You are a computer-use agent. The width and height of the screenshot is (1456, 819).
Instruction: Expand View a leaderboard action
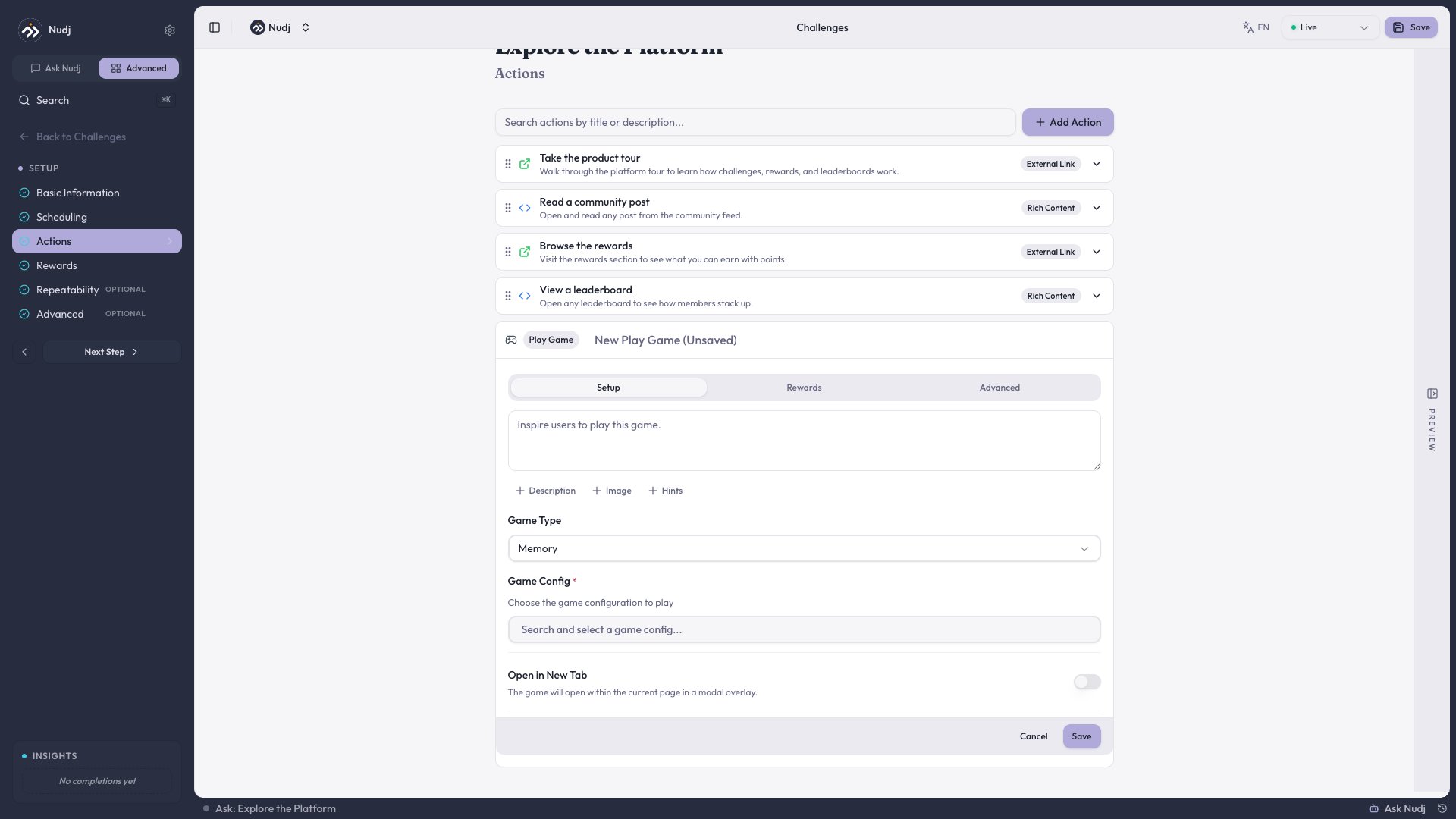pos(1097,296)
